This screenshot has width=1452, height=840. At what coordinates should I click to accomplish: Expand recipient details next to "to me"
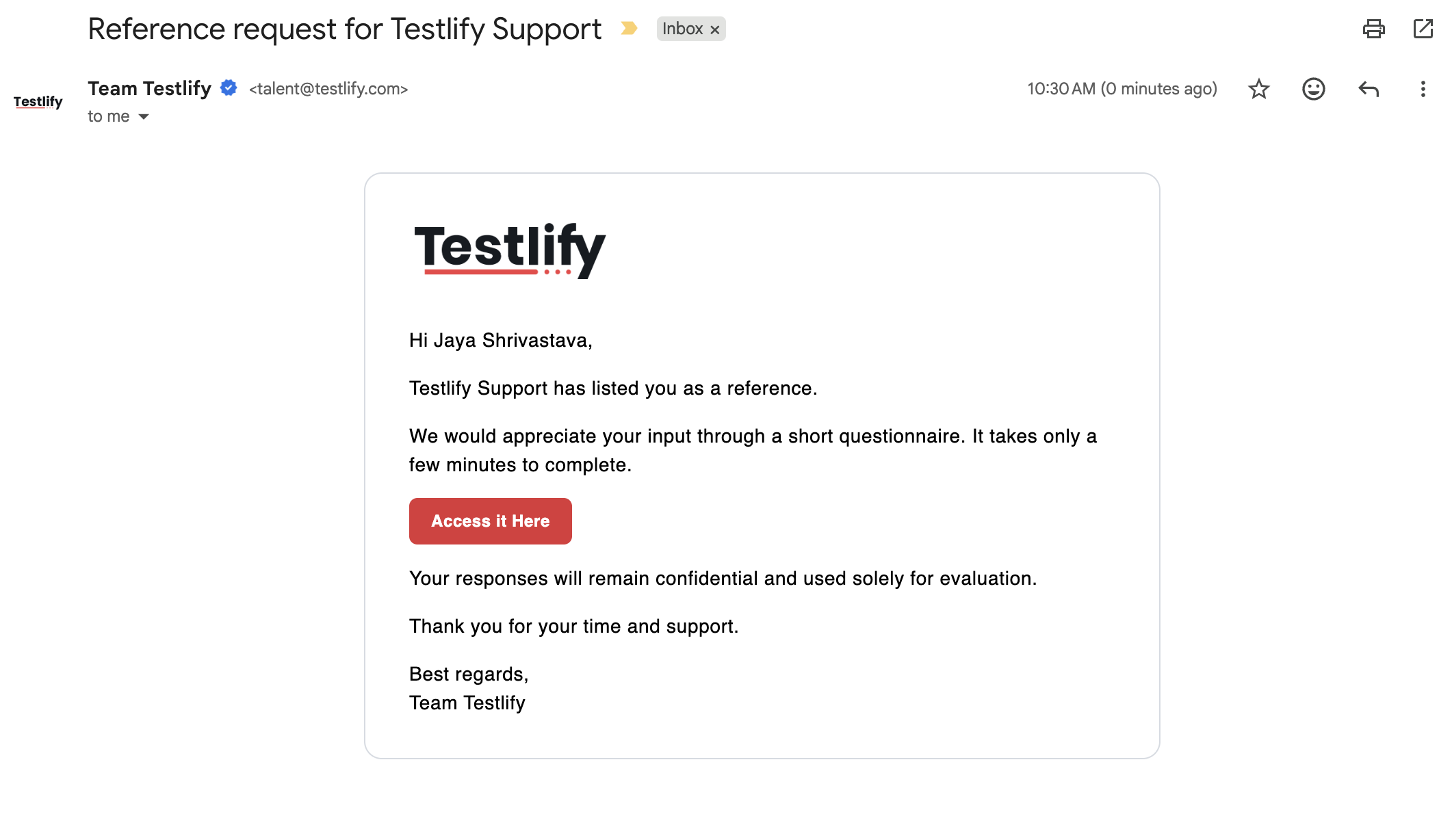144,117
